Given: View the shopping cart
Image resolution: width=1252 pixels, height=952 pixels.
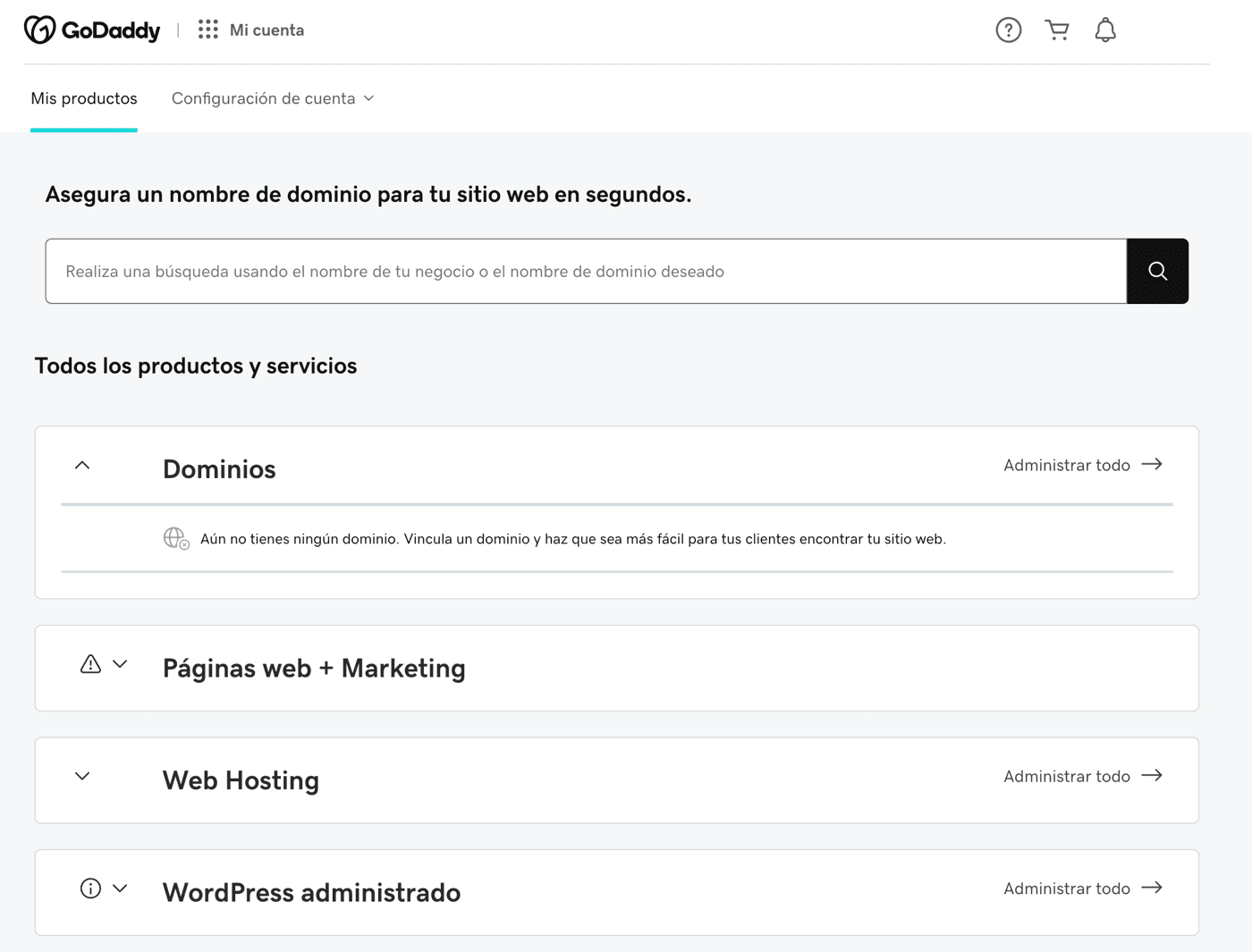Looking at the screenshot, I should [1057, 30].
